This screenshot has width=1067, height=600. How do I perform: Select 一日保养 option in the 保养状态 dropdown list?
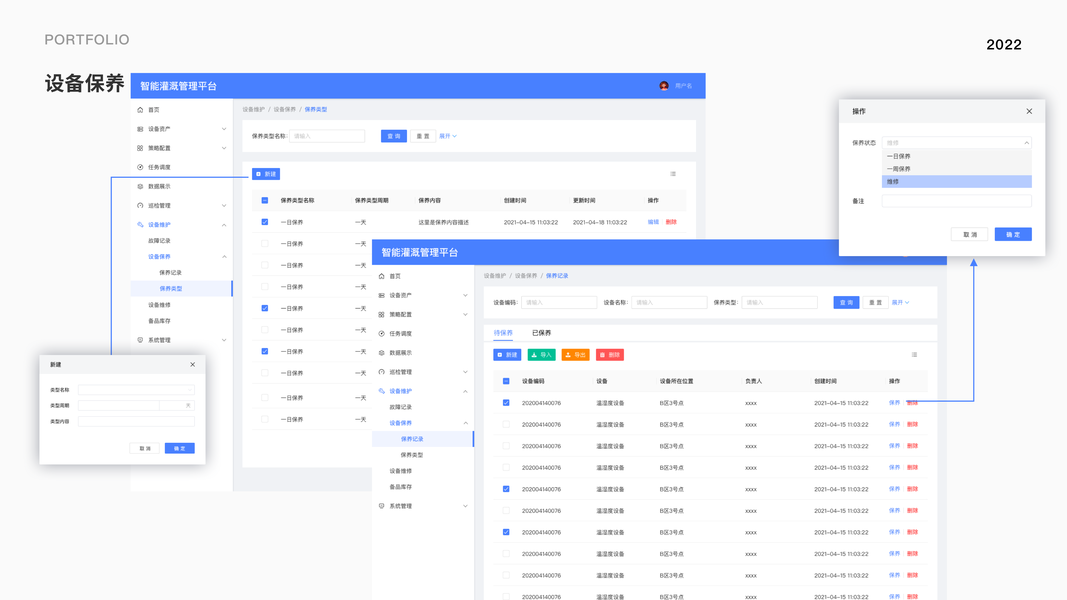957,156
